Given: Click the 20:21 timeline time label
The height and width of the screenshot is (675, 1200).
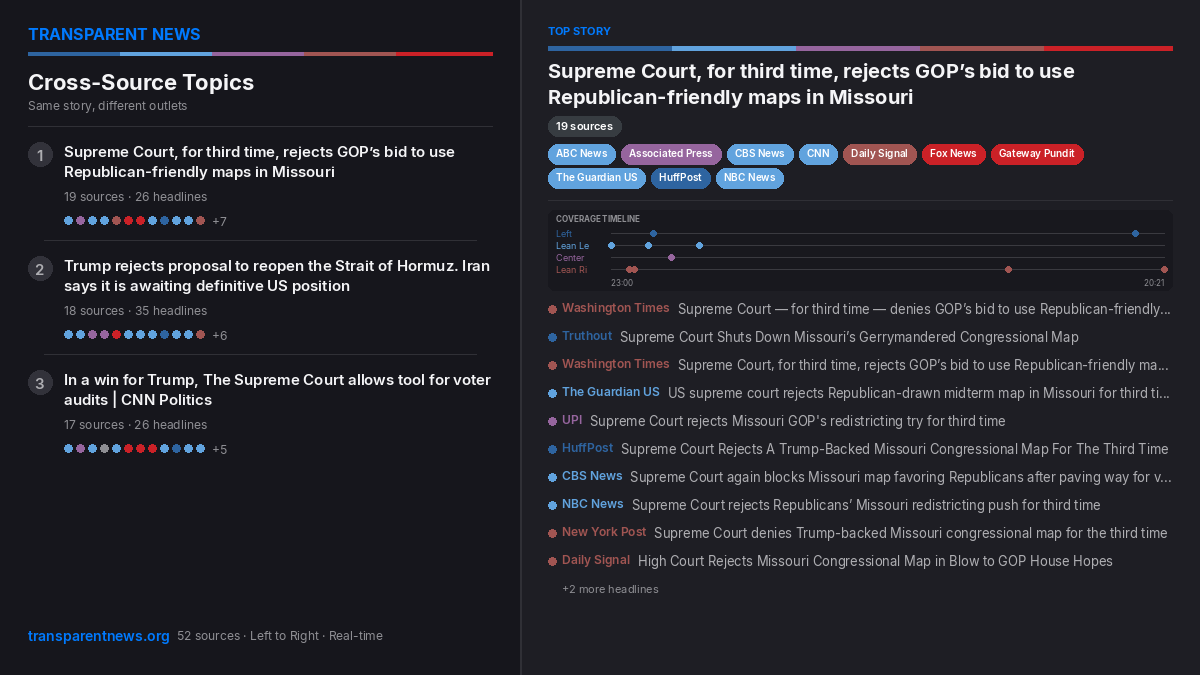Looking at the screenshot, I should pos(1154,283).
